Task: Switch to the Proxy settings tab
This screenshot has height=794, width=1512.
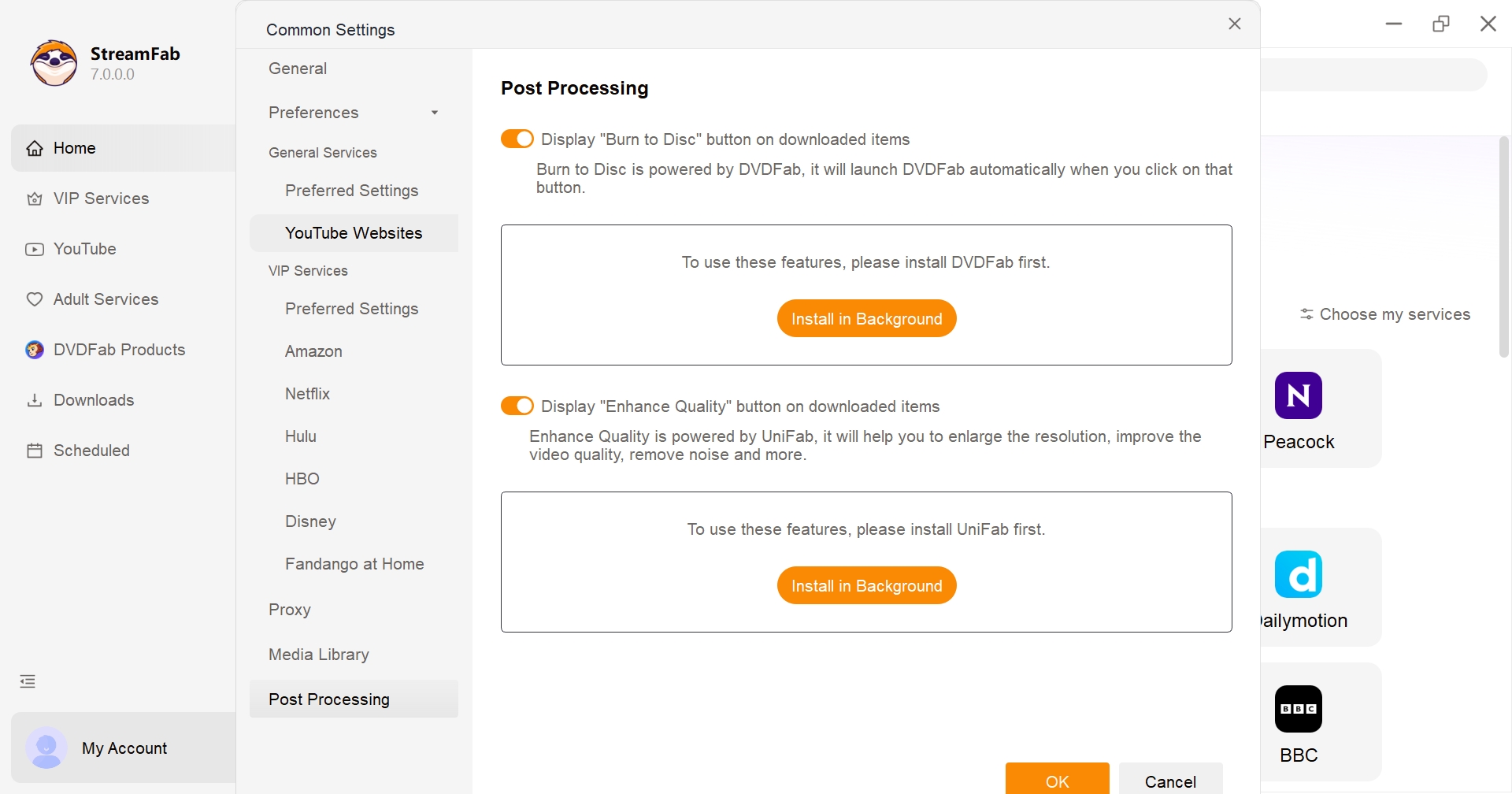Action: 290,610
